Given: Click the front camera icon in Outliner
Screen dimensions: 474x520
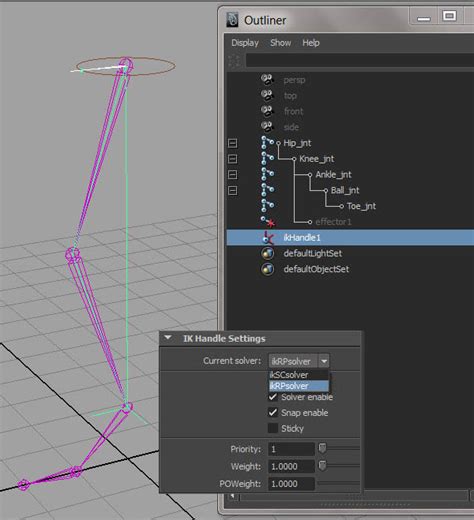Looking at the screenshot, I should pyautogui.click(x=267, y=111).
